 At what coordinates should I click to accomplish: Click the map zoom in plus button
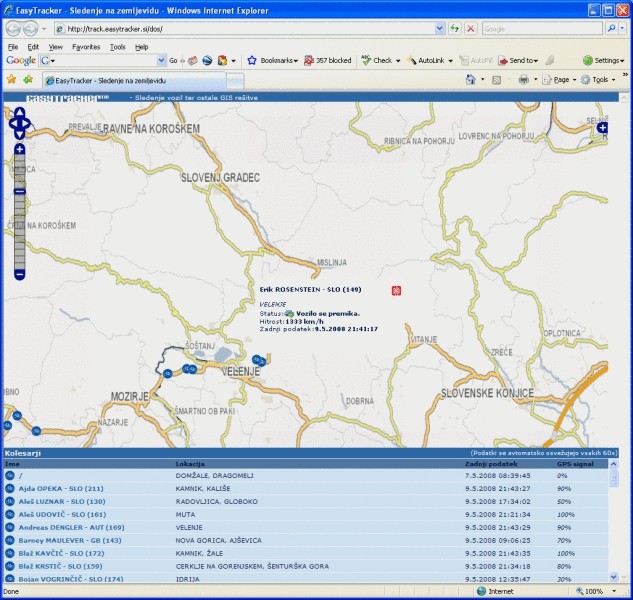pyautogui.click(x=19, y=149)
